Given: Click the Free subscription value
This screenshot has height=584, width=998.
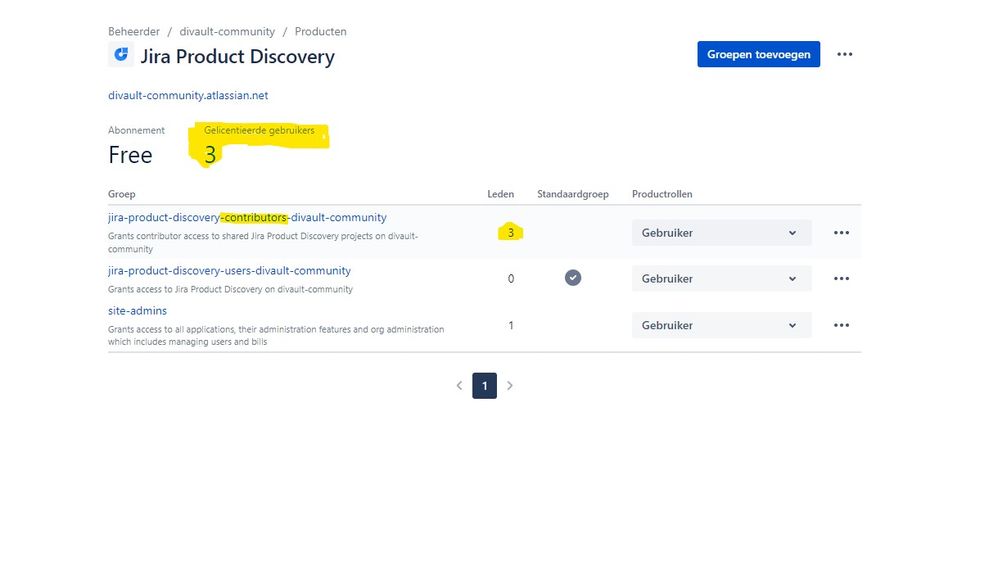Looking at the screenshot, I should 130,155.
